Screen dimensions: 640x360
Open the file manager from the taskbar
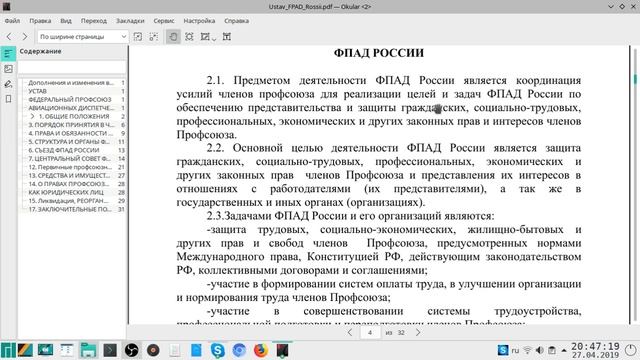pos(88,350)
